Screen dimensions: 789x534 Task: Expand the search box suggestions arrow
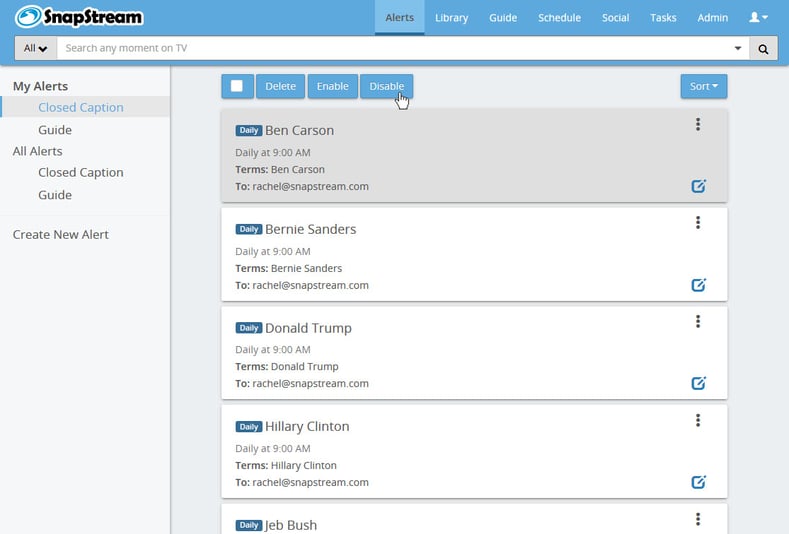(x=738, y=48)
